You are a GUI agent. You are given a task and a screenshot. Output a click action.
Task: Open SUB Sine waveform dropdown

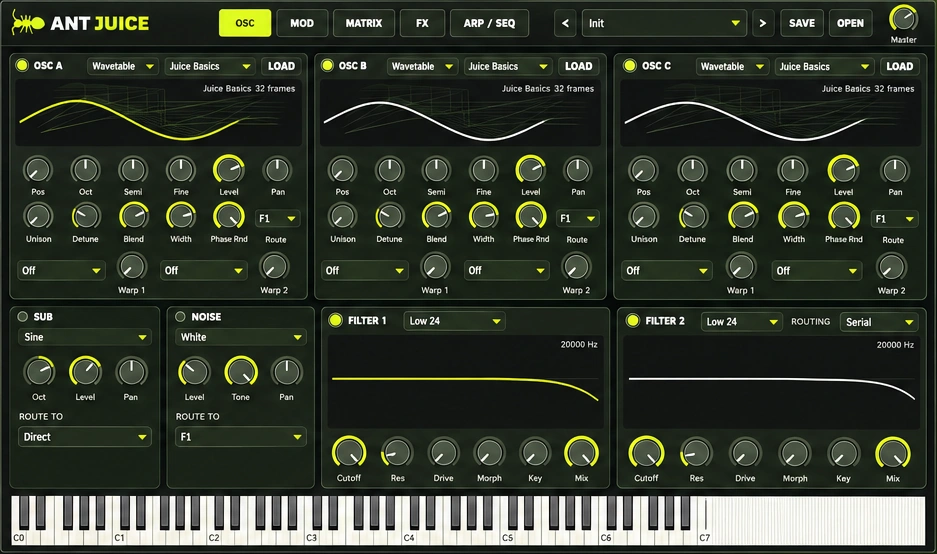(84, 337)
